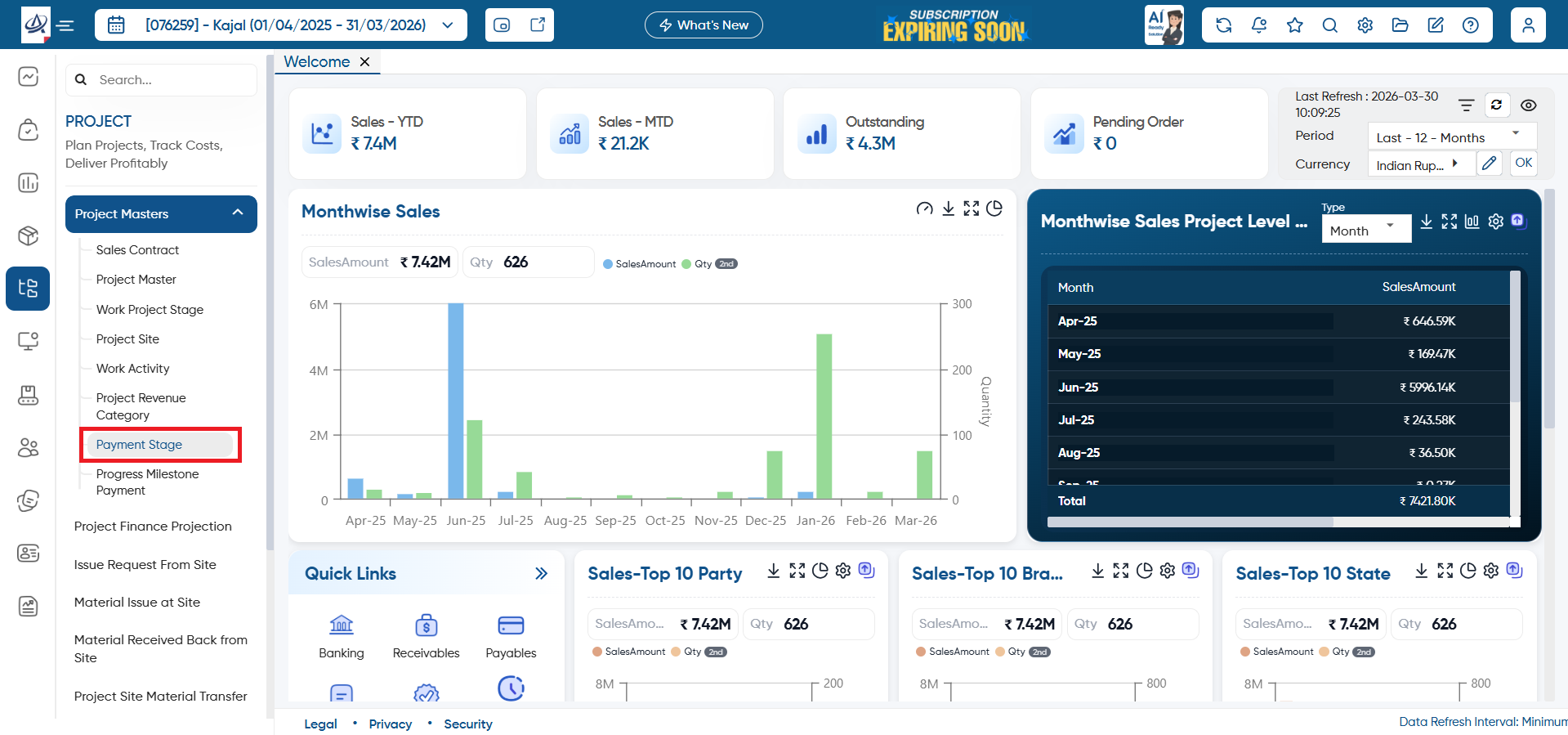Open dashboard filter lines icon near Last Refresh
1568x735 pixels.
[1467, 105]
